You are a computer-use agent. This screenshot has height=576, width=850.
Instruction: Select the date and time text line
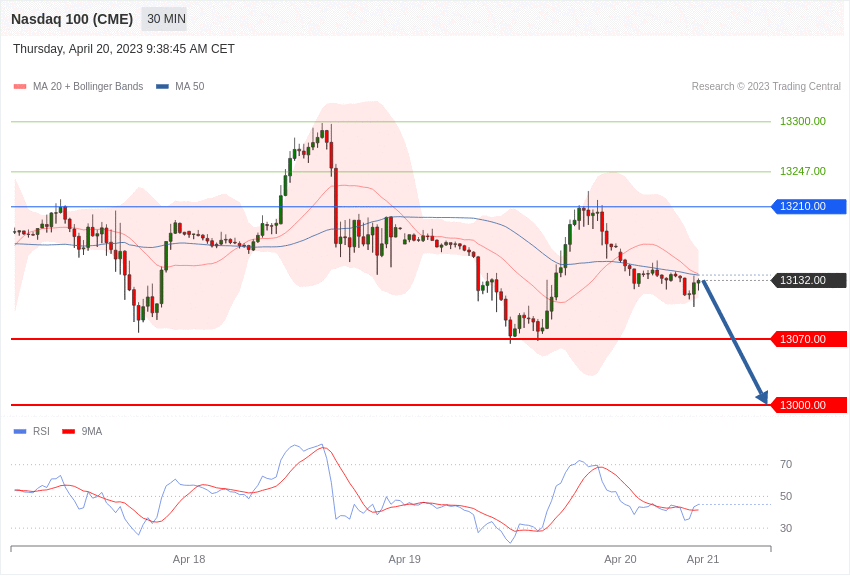(x=124, y=49)
